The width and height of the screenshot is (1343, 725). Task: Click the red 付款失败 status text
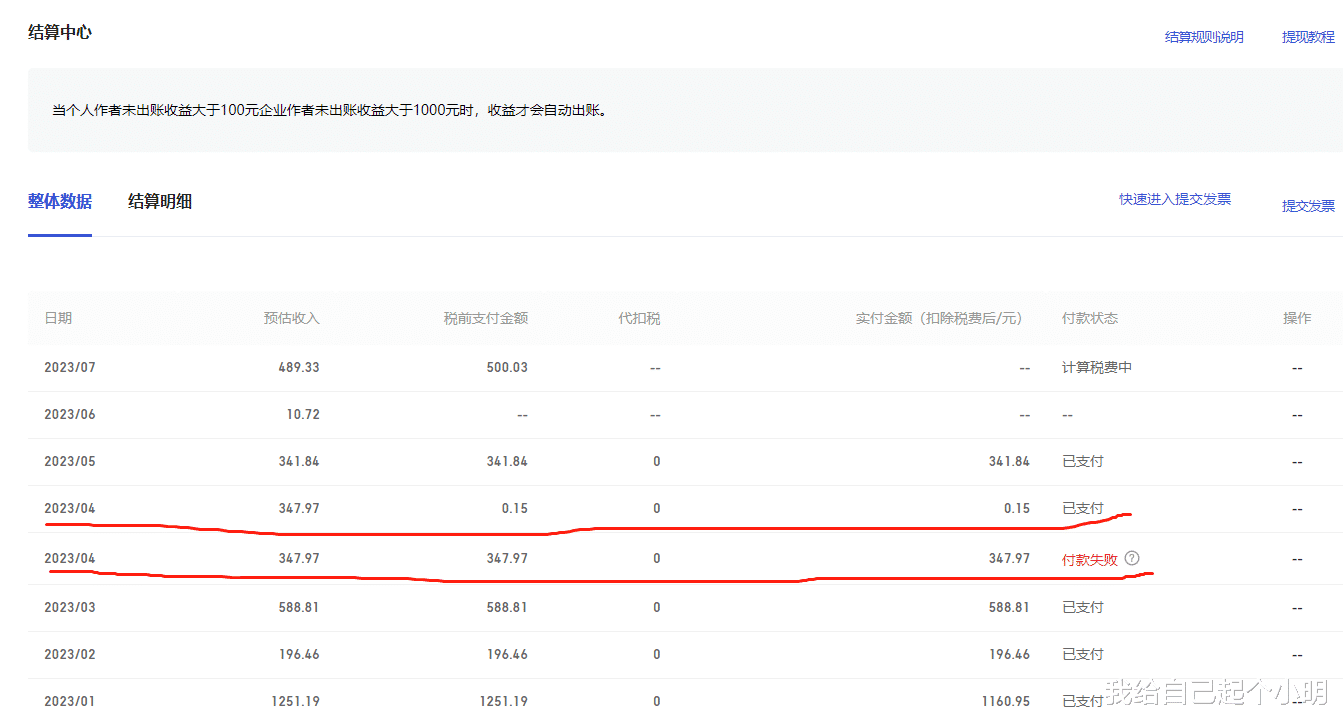click(x=1090, y=559)
